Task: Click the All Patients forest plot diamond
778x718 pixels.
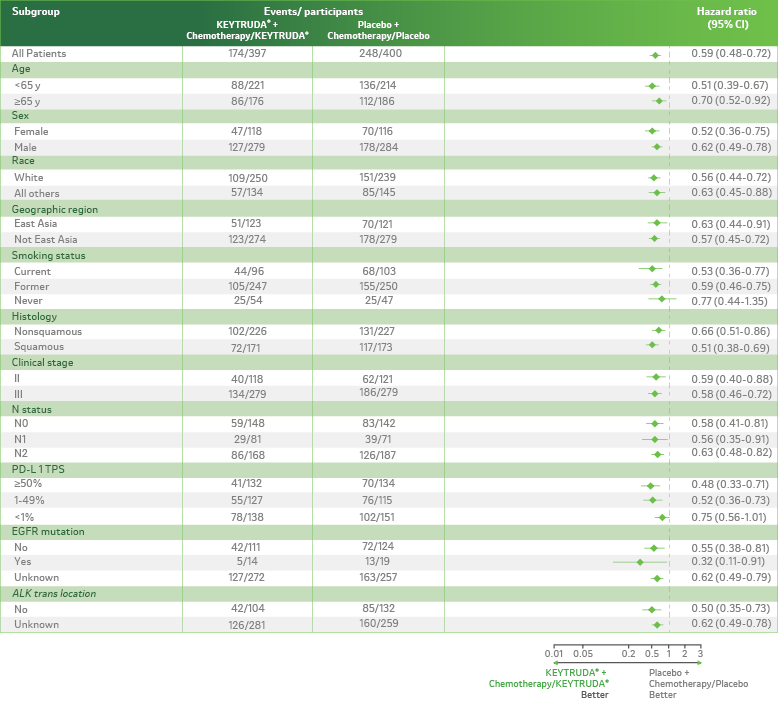Action: (x=655, y=55)
